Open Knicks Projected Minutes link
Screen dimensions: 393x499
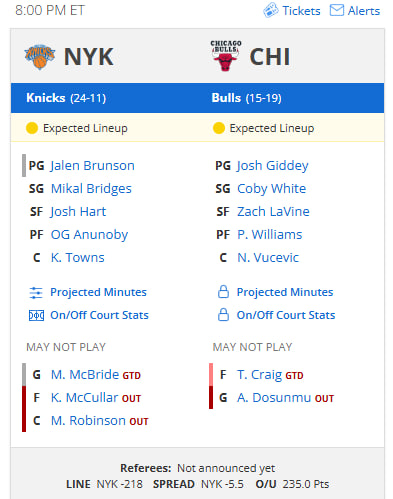click(98, 292)
